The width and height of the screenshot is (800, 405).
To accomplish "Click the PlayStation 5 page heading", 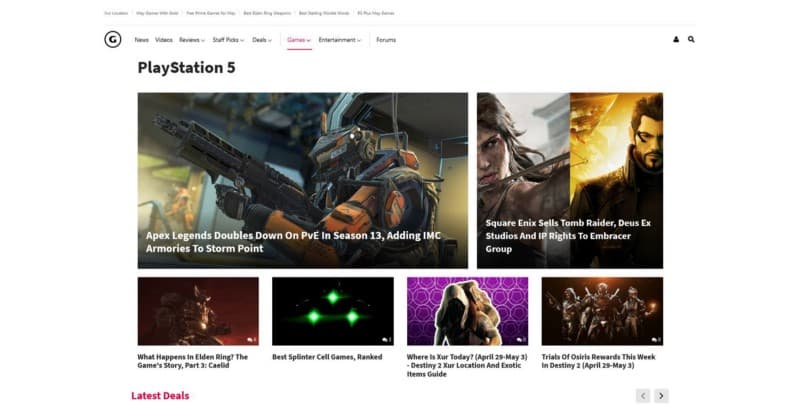I will [x=187, y=67].
